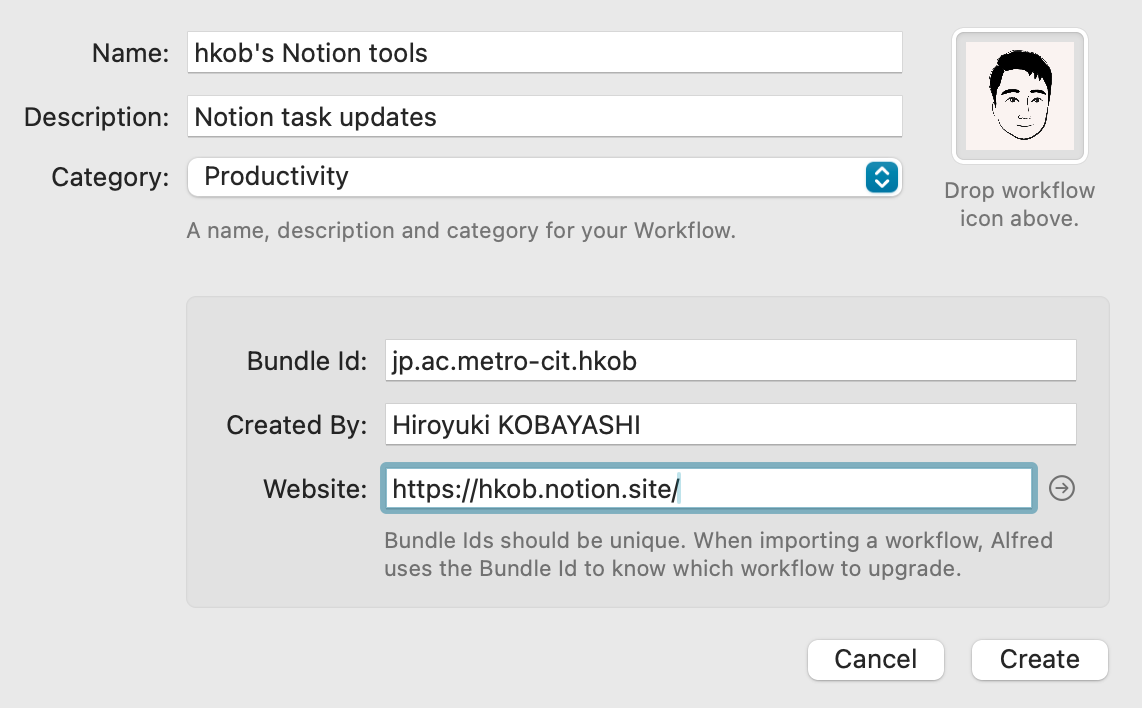Click the "Description:" label
1142x708 pixels.
97,117
